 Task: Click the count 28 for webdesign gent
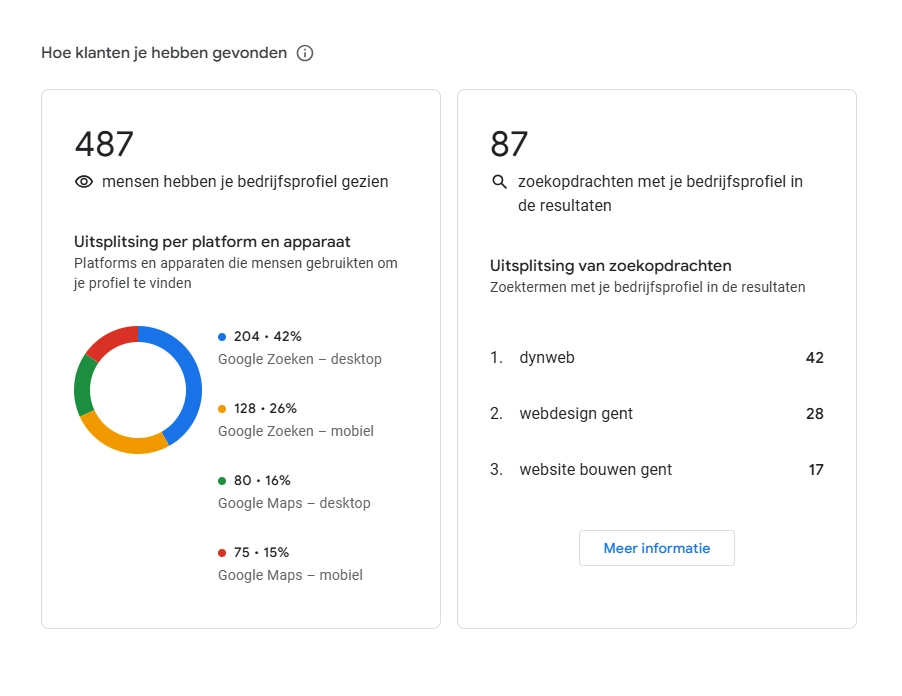pyautogui.click(x=815, y=414)
